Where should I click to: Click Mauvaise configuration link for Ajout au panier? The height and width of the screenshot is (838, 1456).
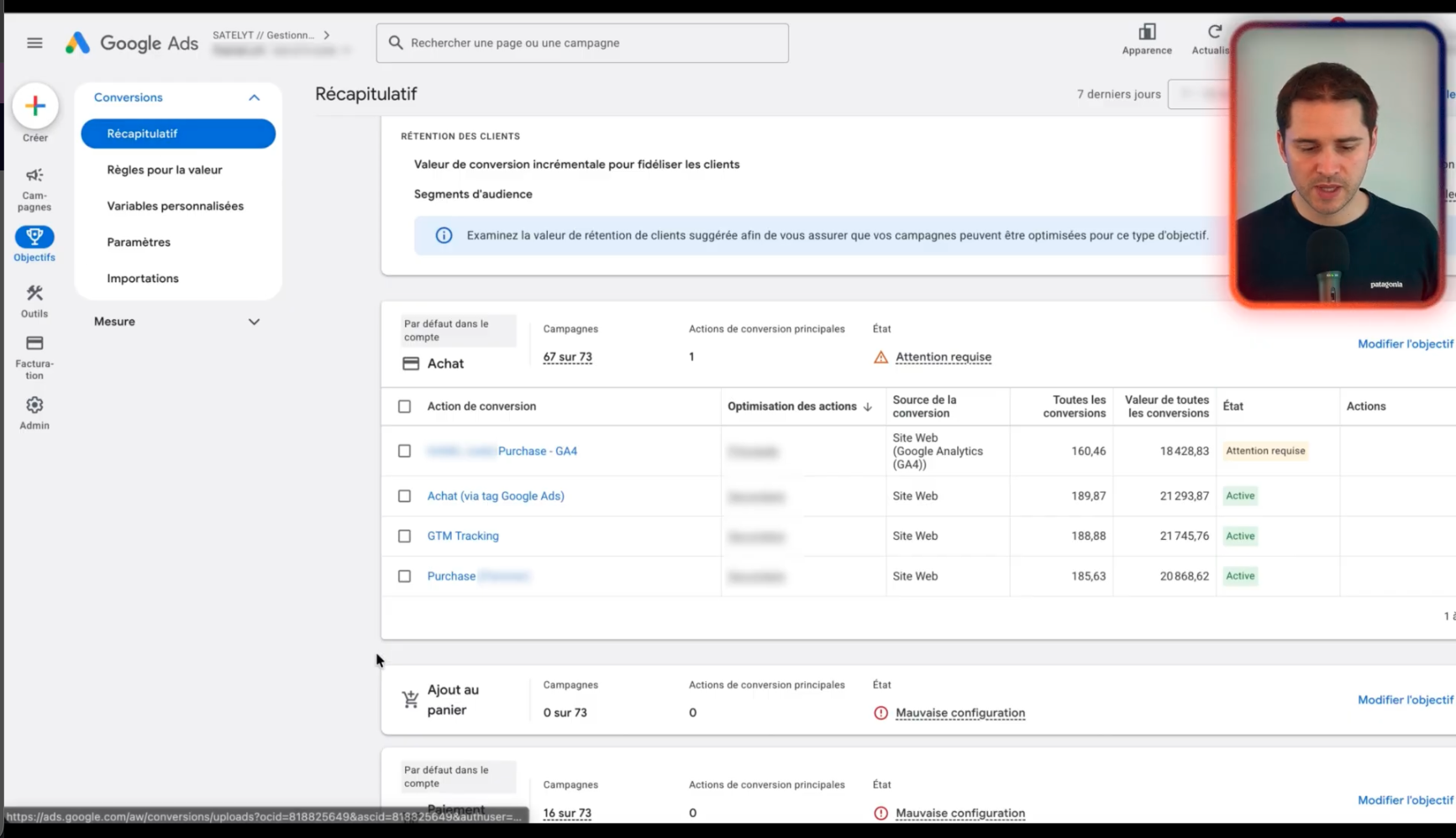coord(960,713)
